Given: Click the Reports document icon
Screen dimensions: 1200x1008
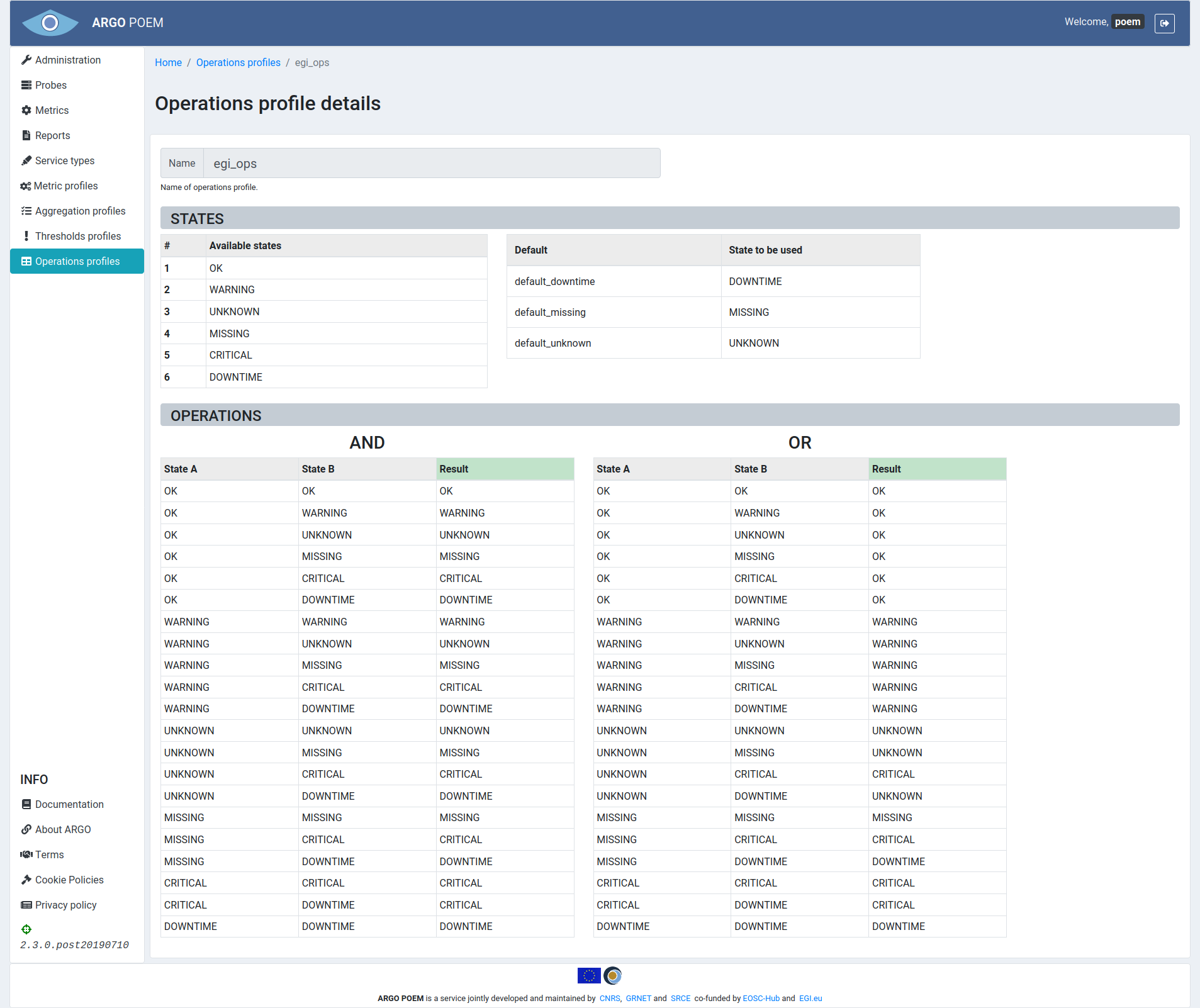Looking at the screenshot, I should point(26,135).
